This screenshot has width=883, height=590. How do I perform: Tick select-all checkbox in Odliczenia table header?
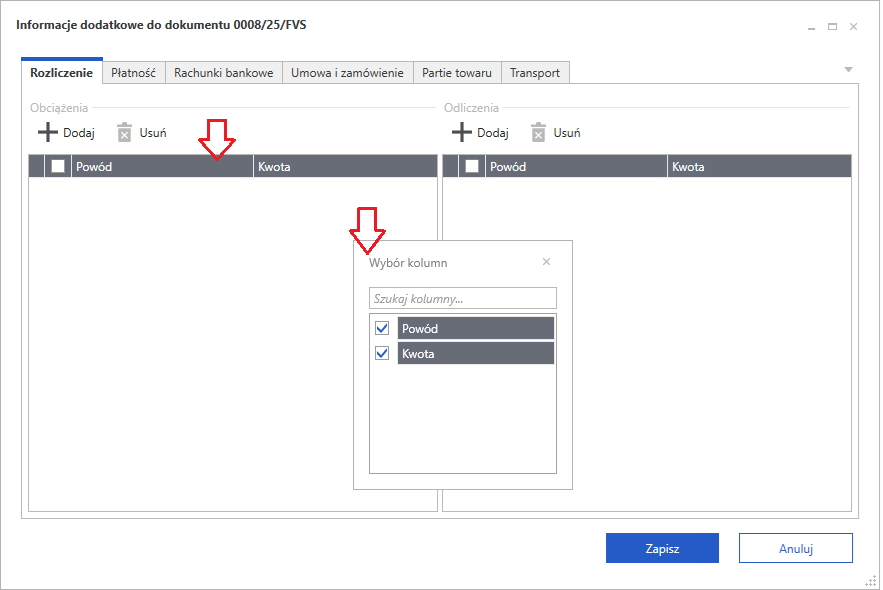472,166
